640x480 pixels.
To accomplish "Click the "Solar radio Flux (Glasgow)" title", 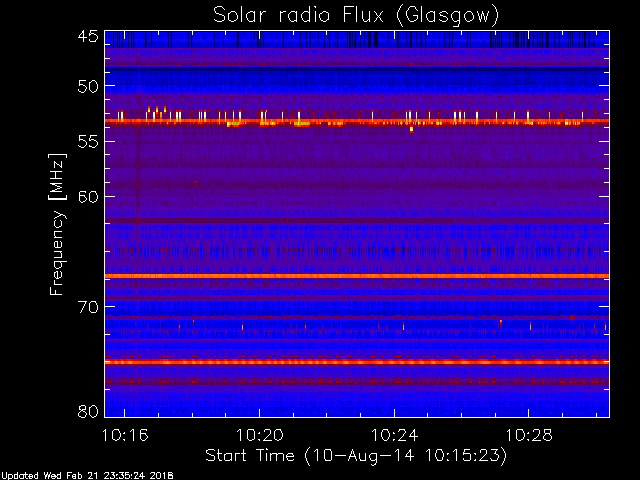I will [356, 16].
